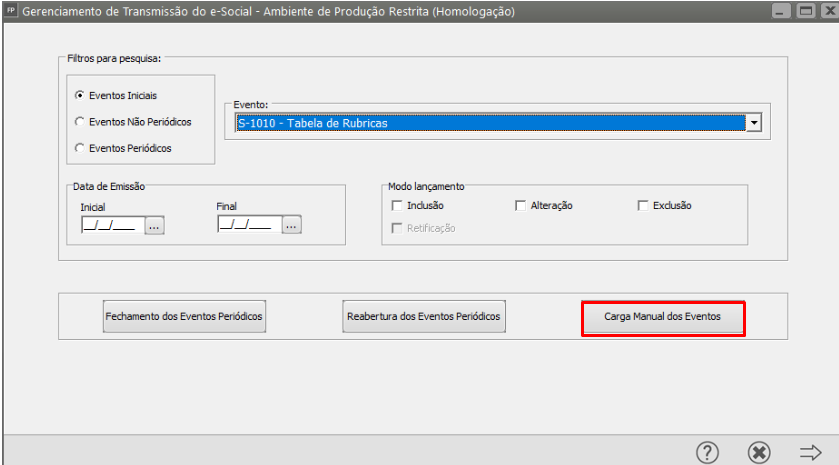Click the Inicial date input field

pos(110,225)
